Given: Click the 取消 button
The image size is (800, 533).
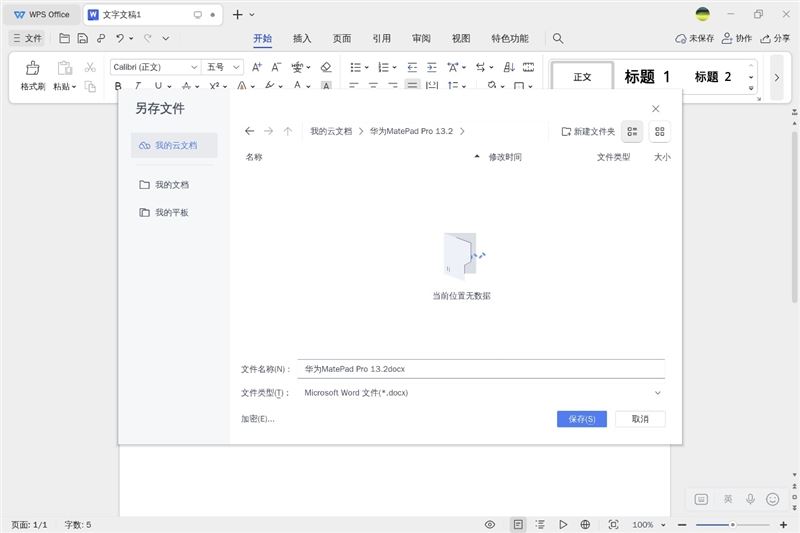Looking at the screenshot, I should pyautogui.click(x=640, y=419).
